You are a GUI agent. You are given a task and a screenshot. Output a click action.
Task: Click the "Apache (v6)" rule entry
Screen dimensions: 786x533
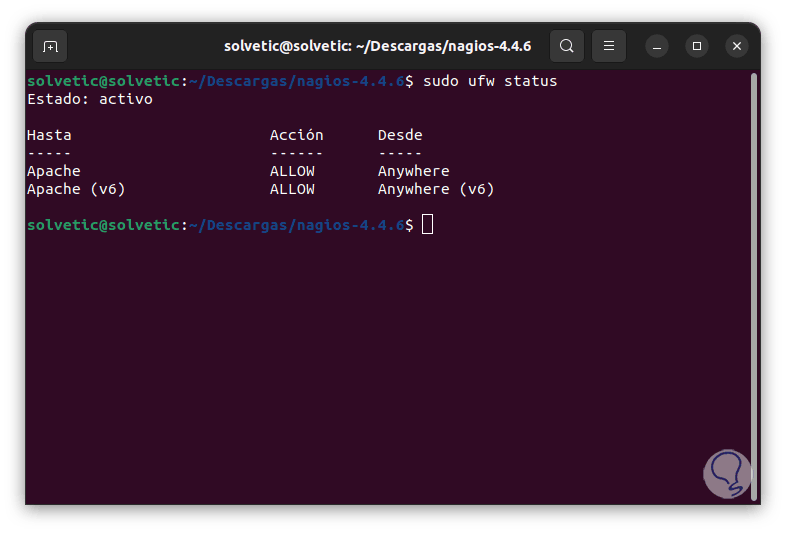click(x=76, y=189)
